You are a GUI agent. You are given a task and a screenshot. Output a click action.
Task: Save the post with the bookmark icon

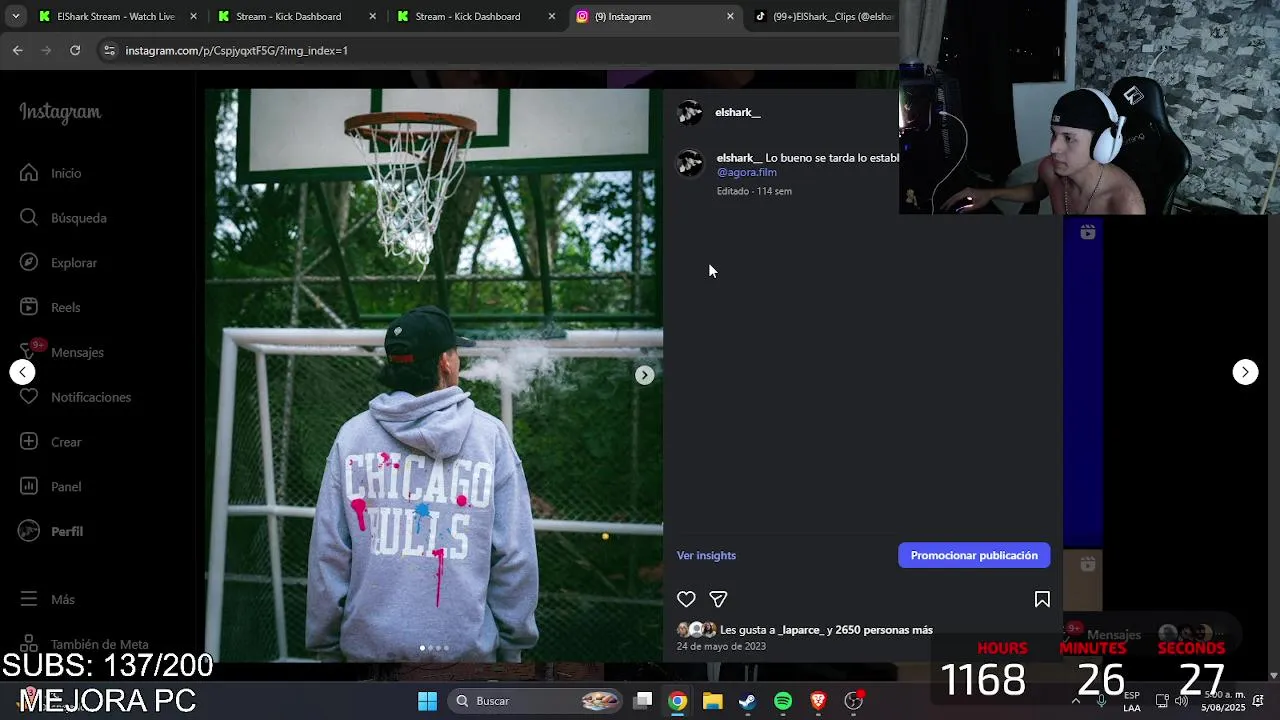[x=1042, y=599]
